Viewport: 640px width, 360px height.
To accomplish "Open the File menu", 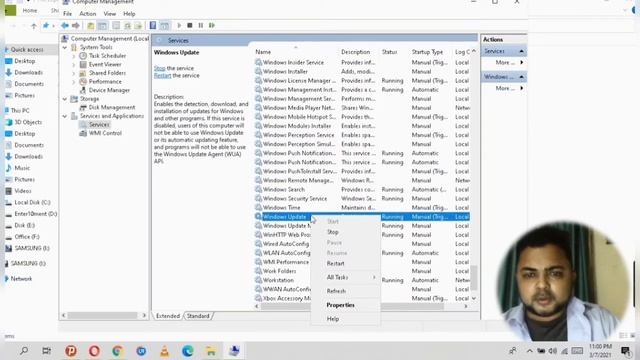I will 67,13.
